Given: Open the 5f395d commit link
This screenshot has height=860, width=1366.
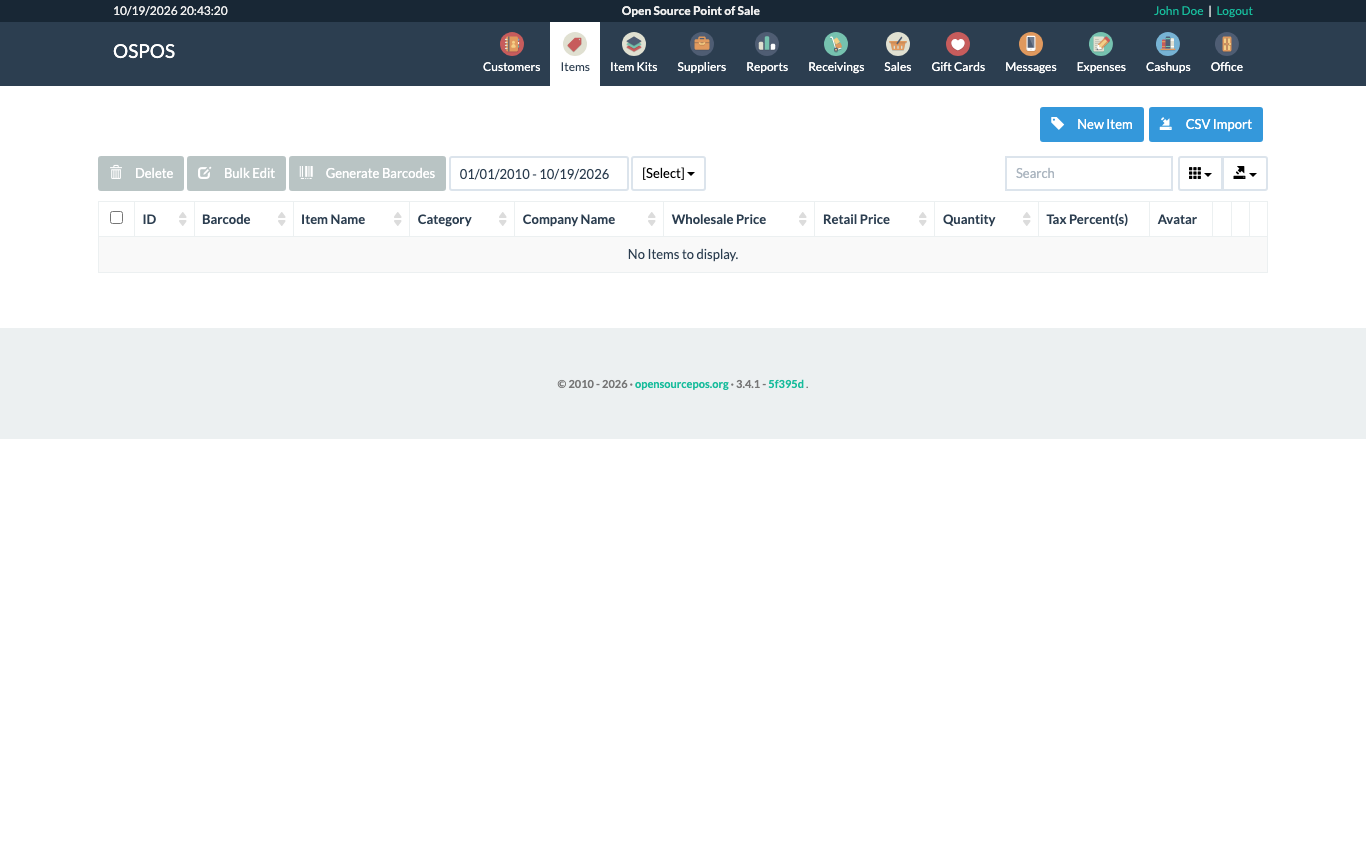Looking at the screenshot, I should coord(786,384).
